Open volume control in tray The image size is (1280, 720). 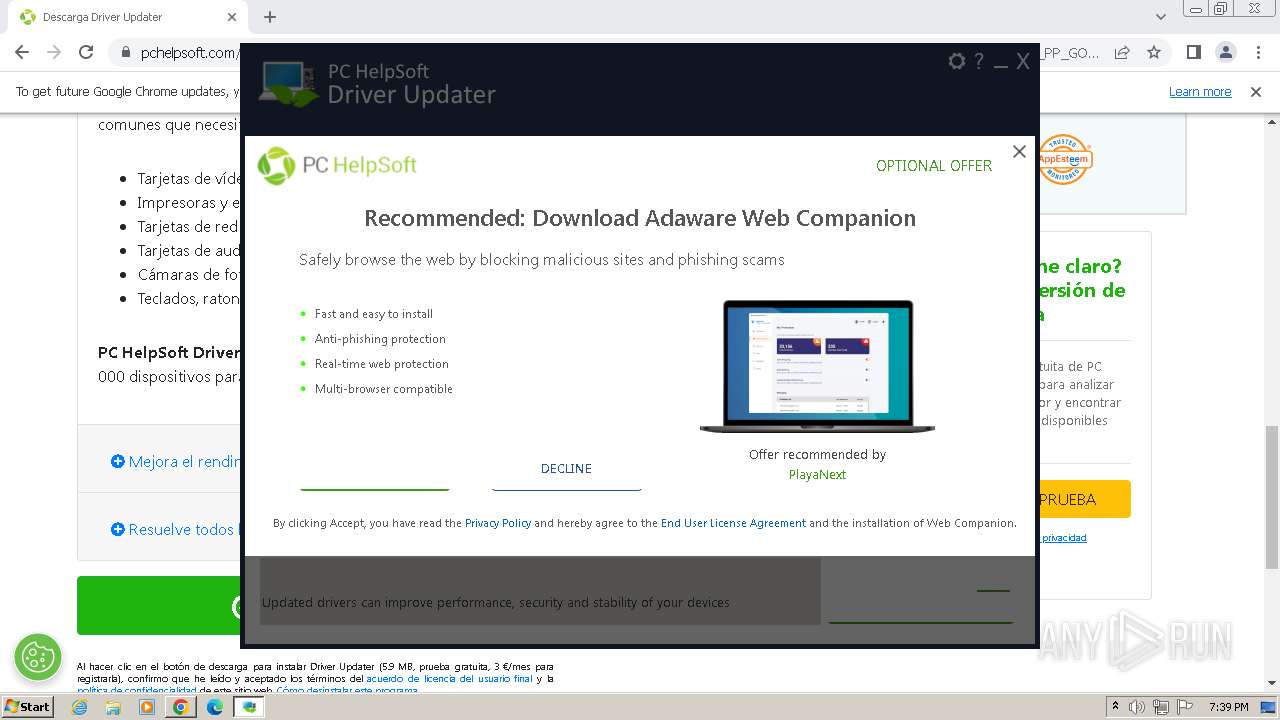tap(1137, 707)
